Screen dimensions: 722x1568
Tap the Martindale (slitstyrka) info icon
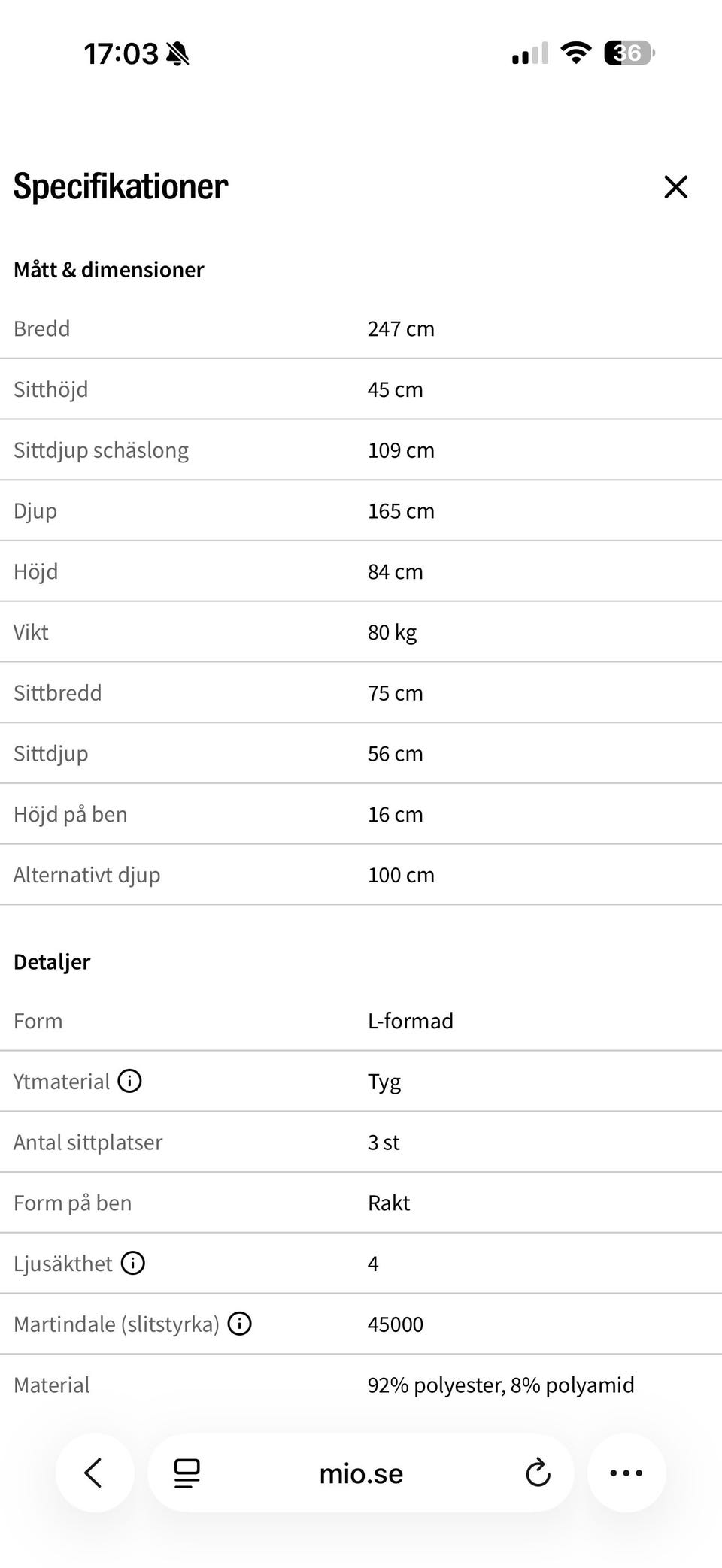239,1324
